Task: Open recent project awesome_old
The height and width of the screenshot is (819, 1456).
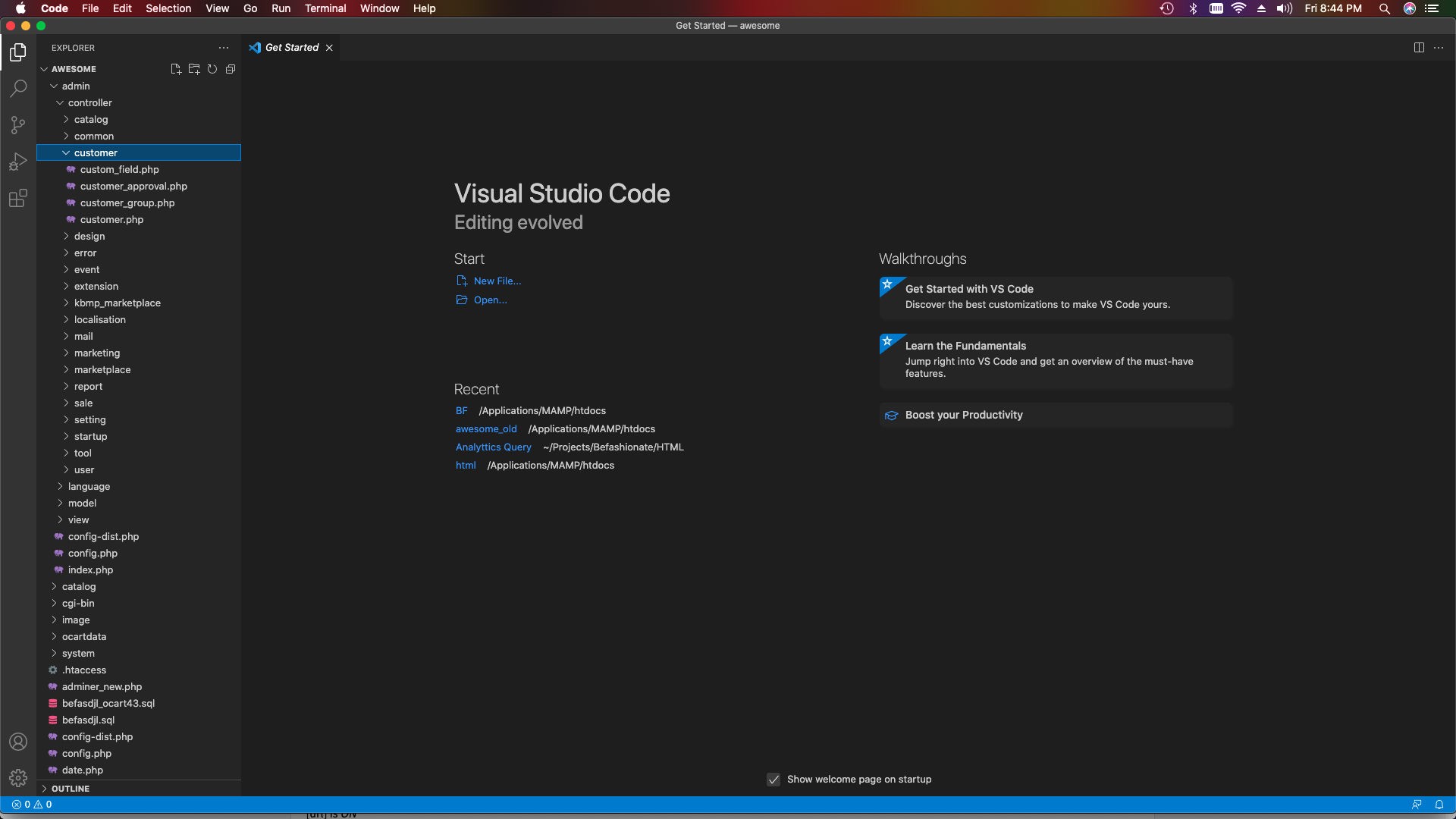Action: point(486,429)
